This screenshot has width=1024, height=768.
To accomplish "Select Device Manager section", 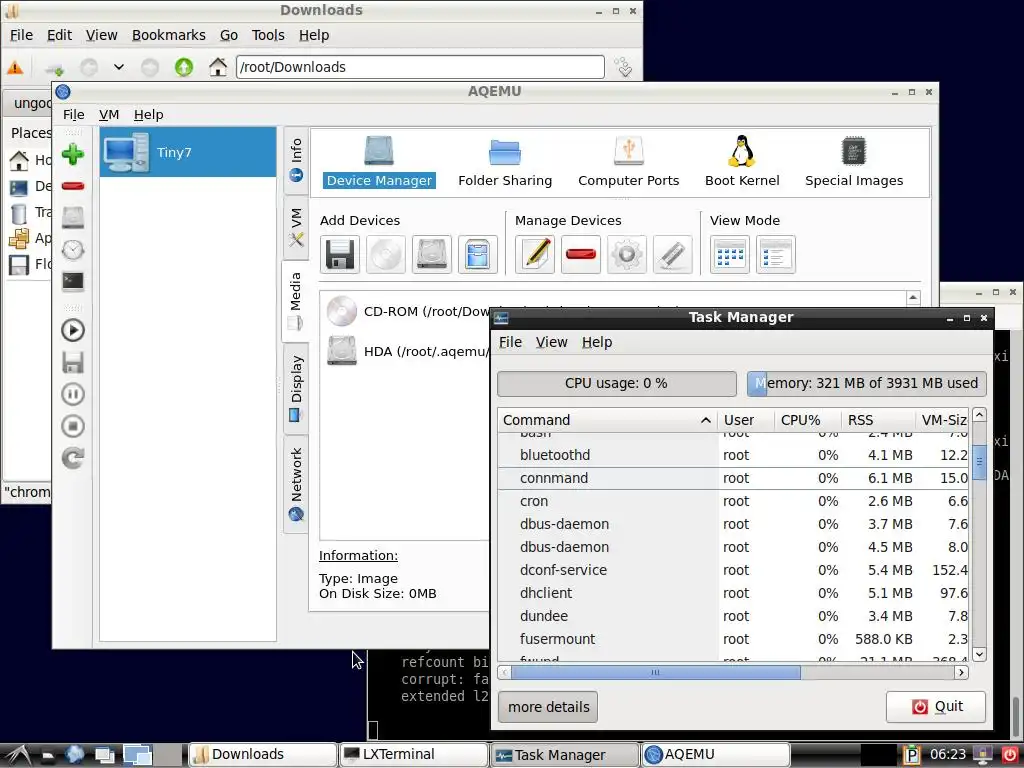I will [379, 162].
